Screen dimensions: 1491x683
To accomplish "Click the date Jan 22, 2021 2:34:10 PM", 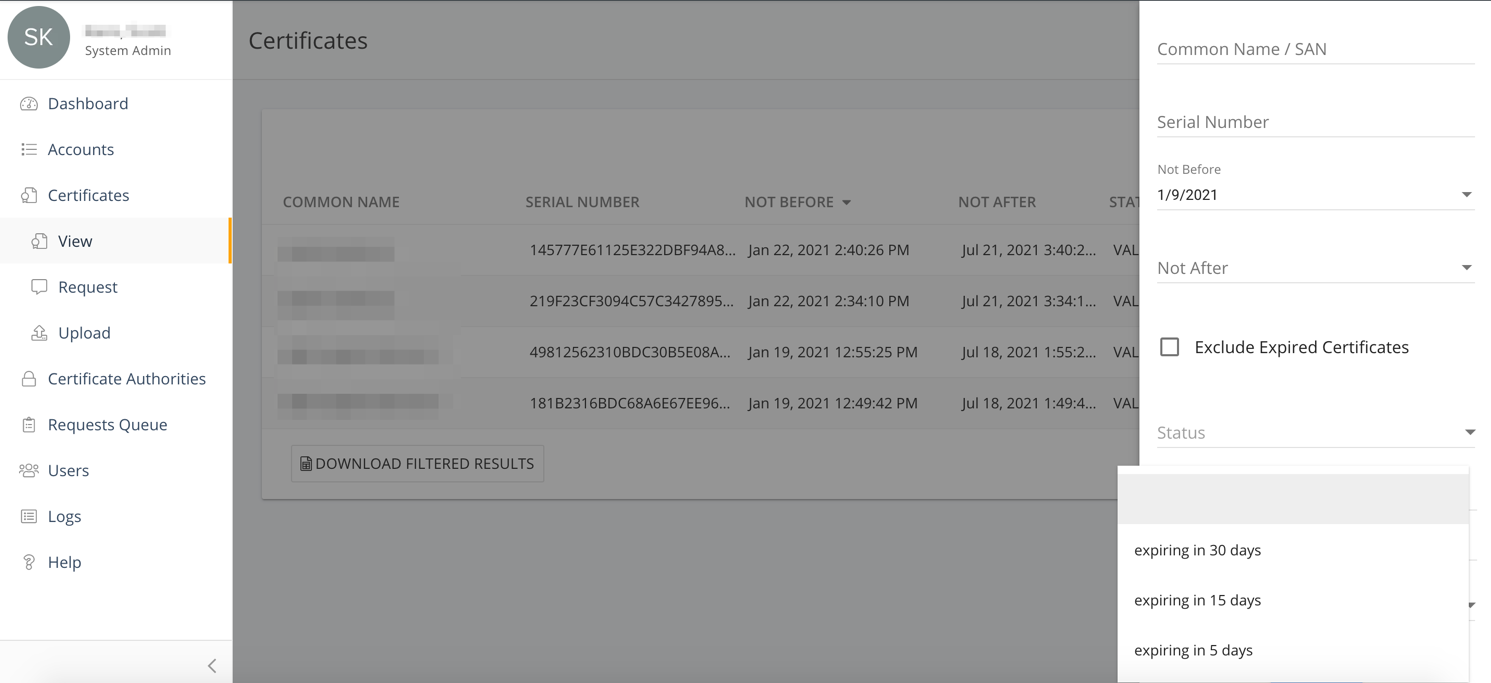I will 829,301.
